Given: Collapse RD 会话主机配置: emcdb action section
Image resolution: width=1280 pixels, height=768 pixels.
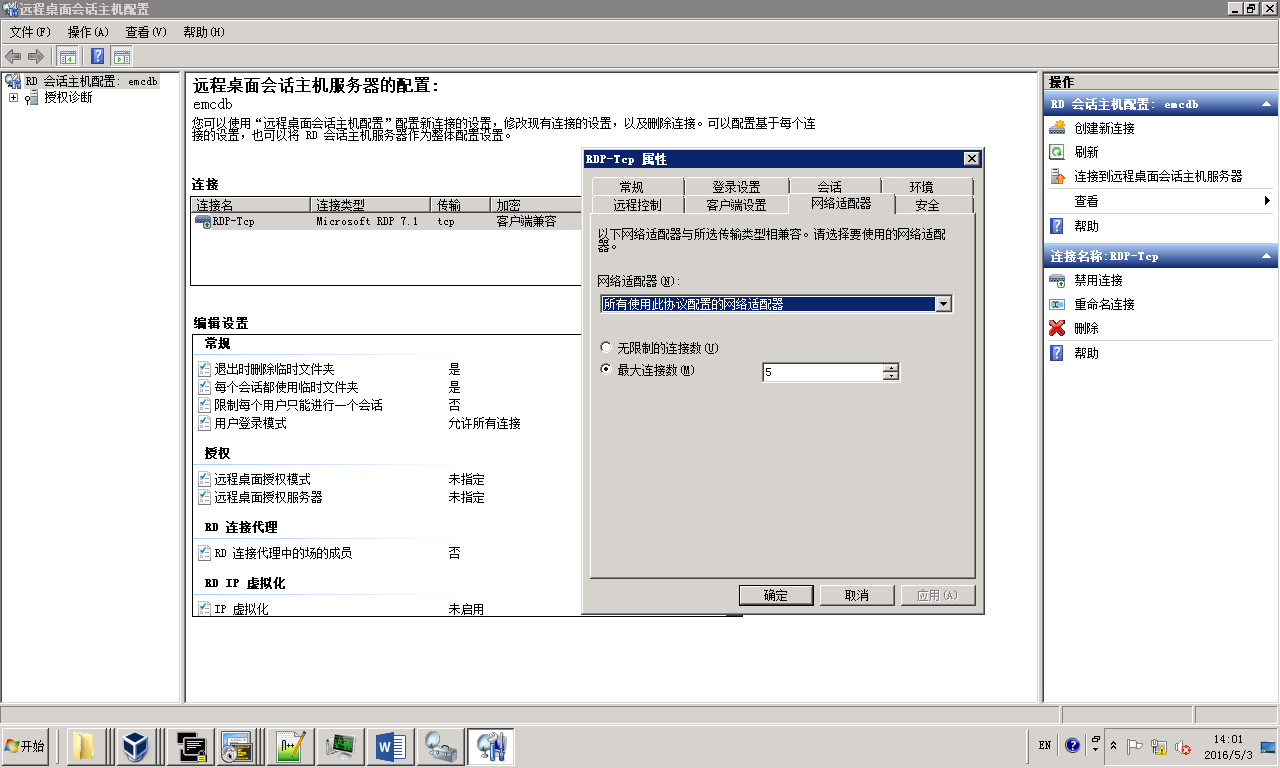Looking at the screenshot, I should tap(1268, 104).
